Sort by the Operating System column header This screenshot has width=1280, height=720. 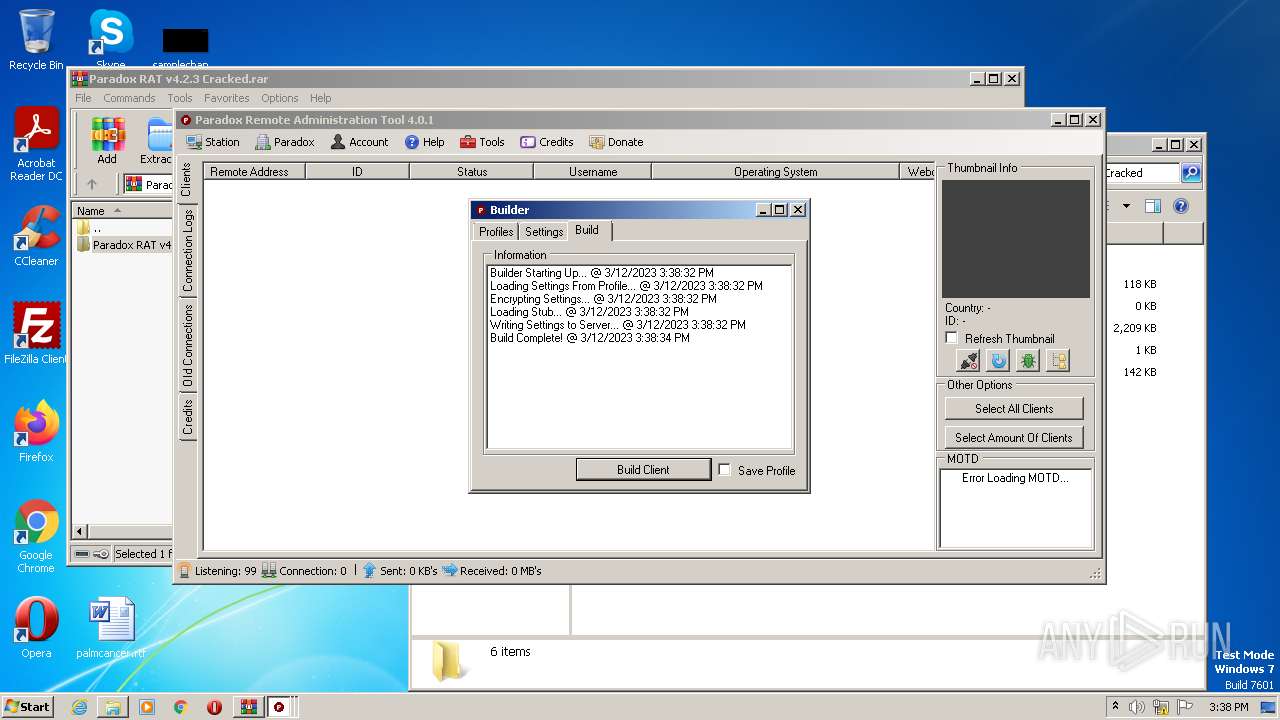[x=775, y=172]
